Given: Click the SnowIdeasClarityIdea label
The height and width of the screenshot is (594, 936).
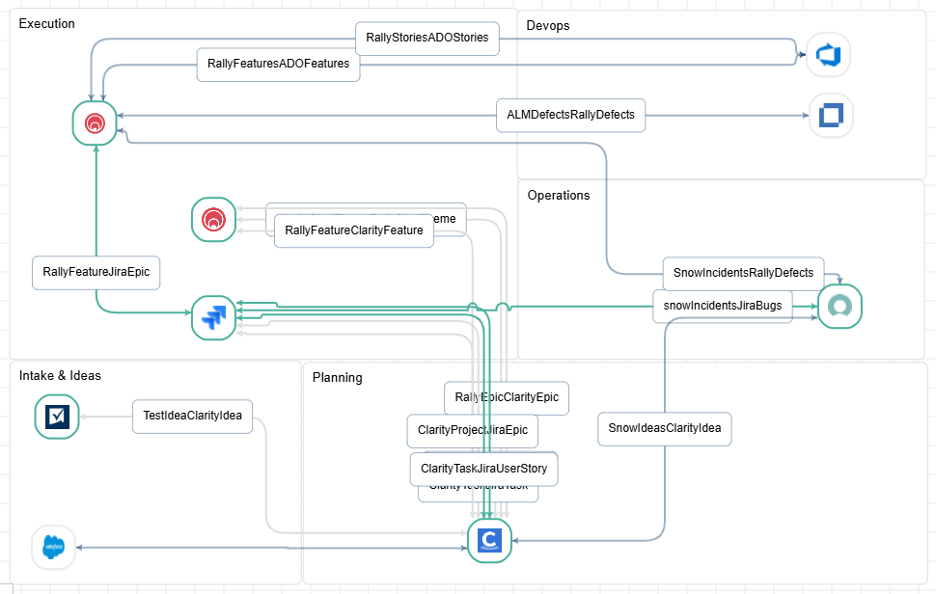Looking at the screenshot, I should pyautogui.click(x=665, y=429).
